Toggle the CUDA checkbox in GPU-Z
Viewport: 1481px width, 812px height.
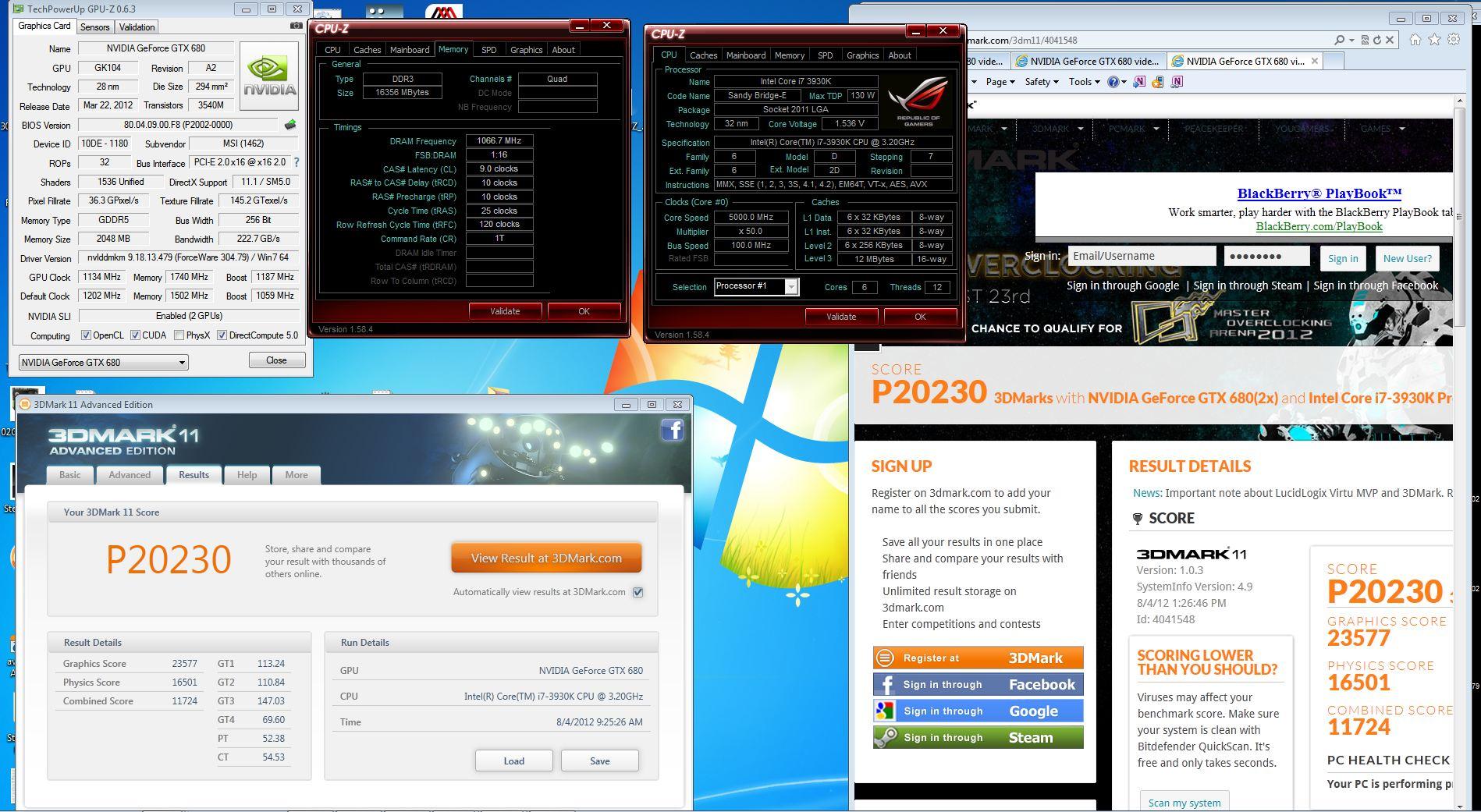136,335
